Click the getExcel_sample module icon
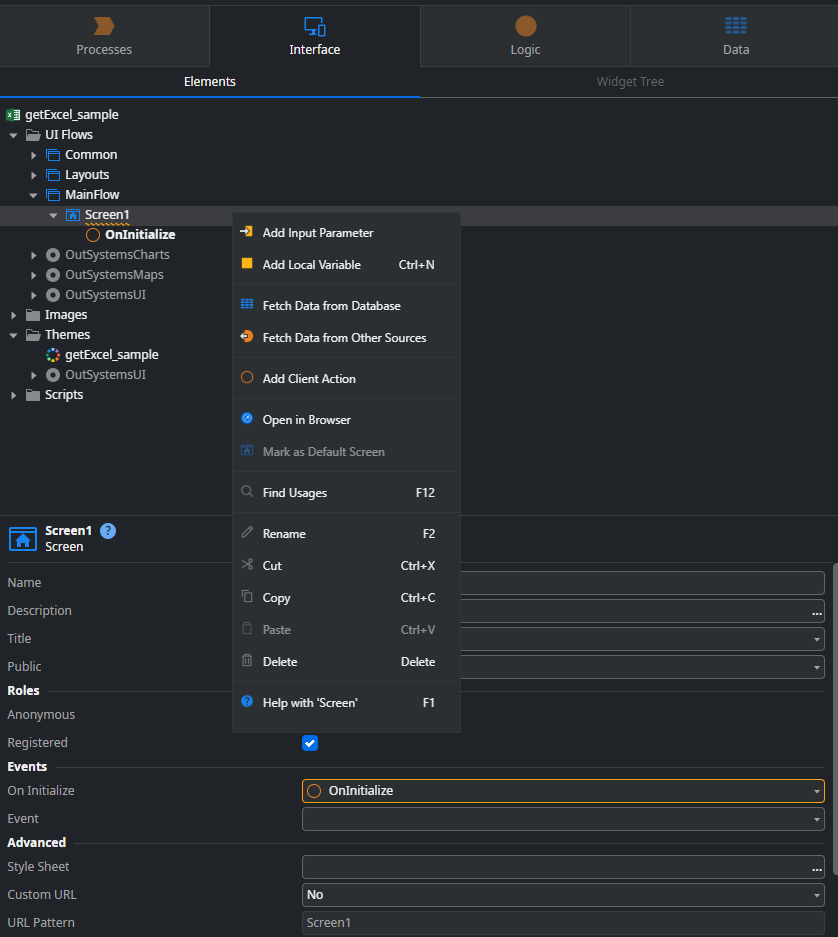Viewport: 838px width, 937px height. 13,115
